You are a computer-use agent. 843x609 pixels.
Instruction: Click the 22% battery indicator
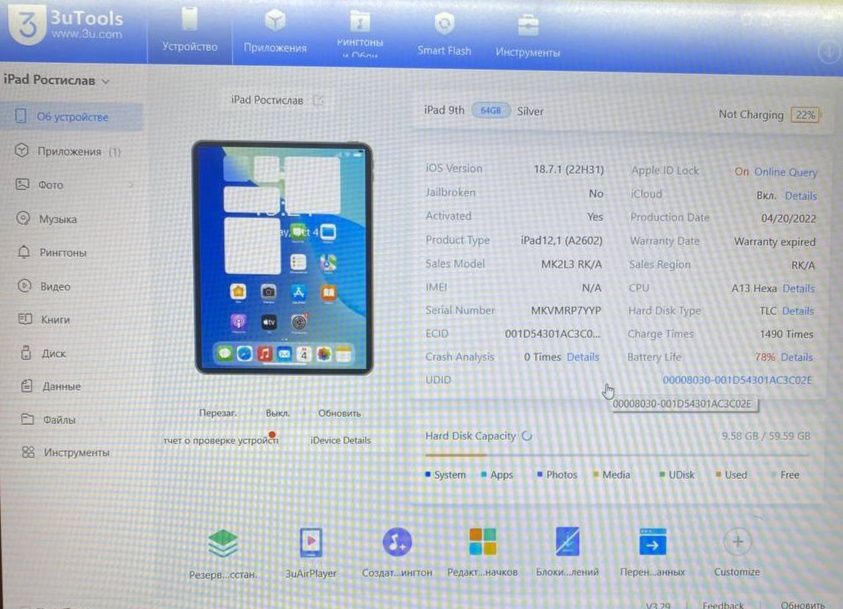pos(805,114)
